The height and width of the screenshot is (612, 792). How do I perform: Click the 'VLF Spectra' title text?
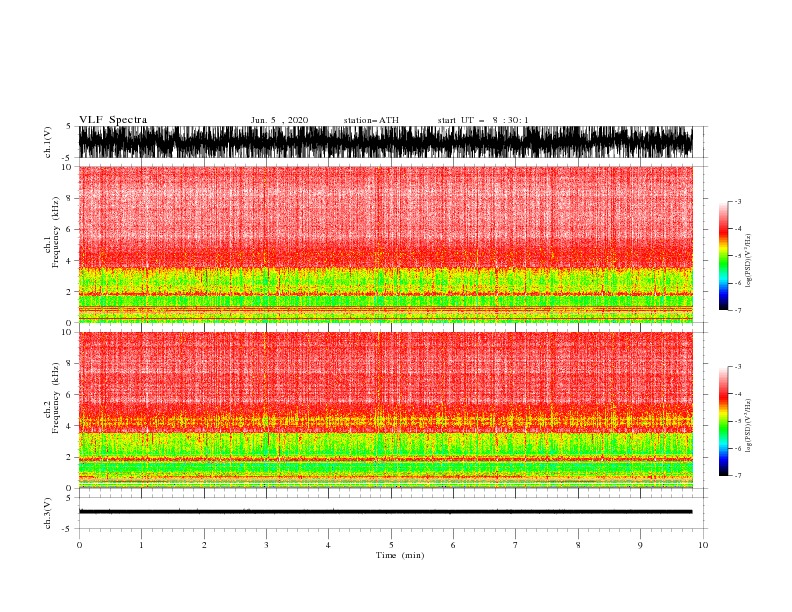113,120
